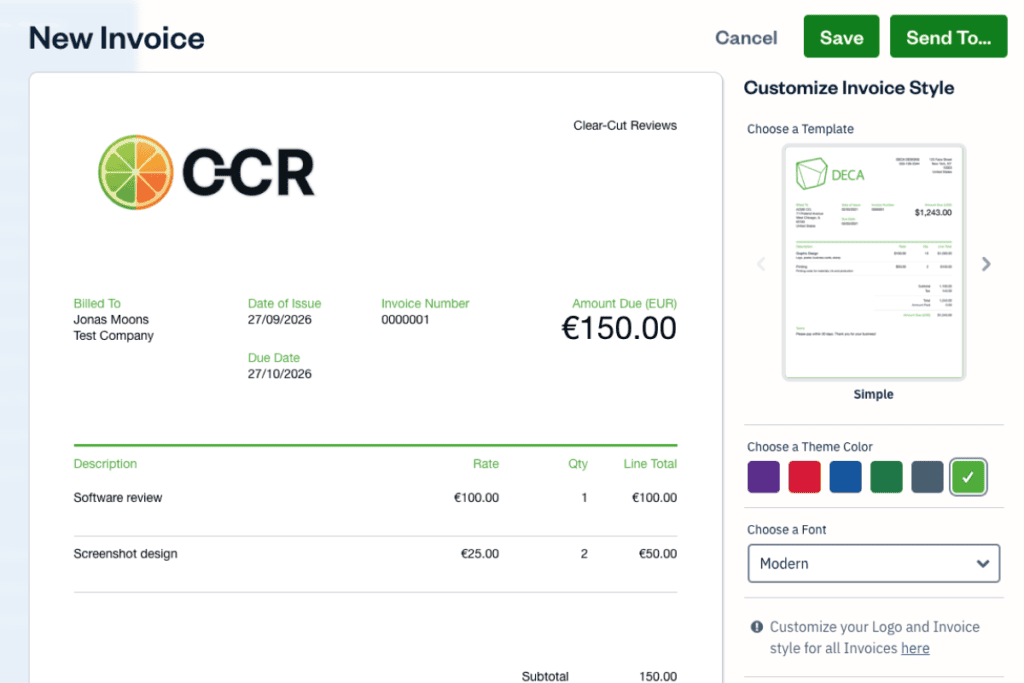The width and height of the screenshot is (1024, 683).
Task: Click the info icon beside Customize your Logo
Action: 756,627
